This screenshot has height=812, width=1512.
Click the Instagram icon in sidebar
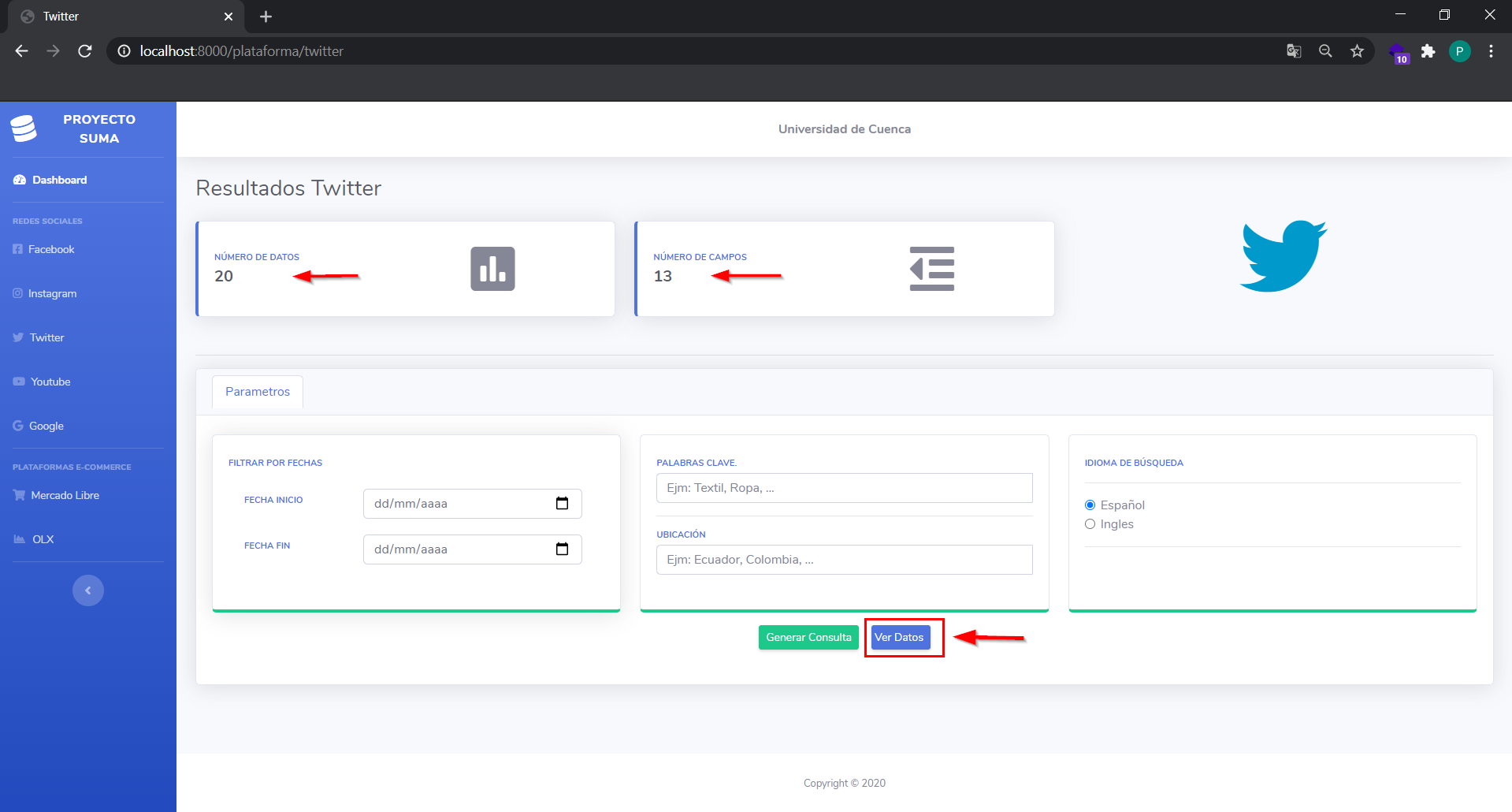coord(17,293)
